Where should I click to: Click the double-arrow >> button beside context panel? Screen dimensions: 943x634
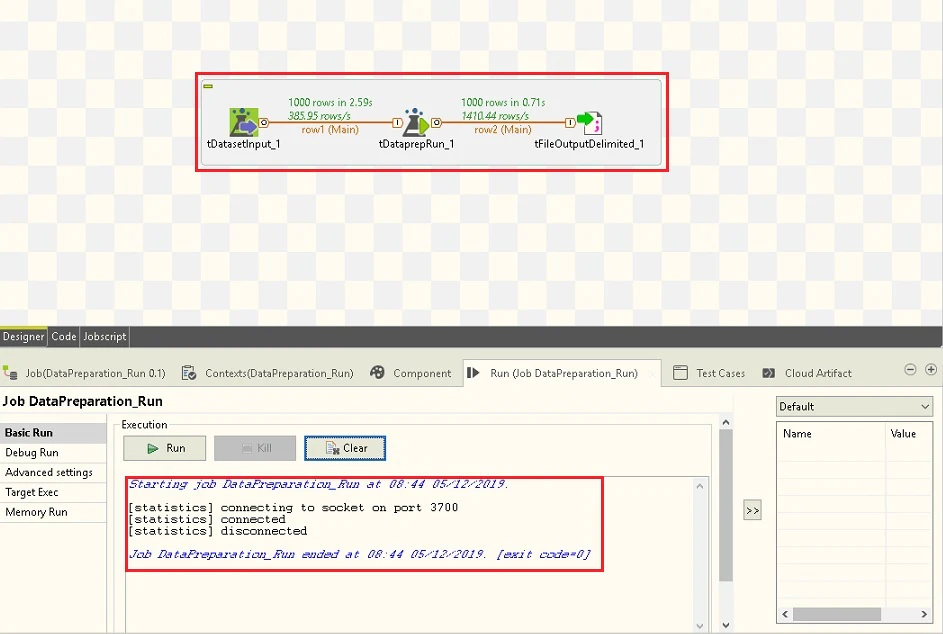752,510
